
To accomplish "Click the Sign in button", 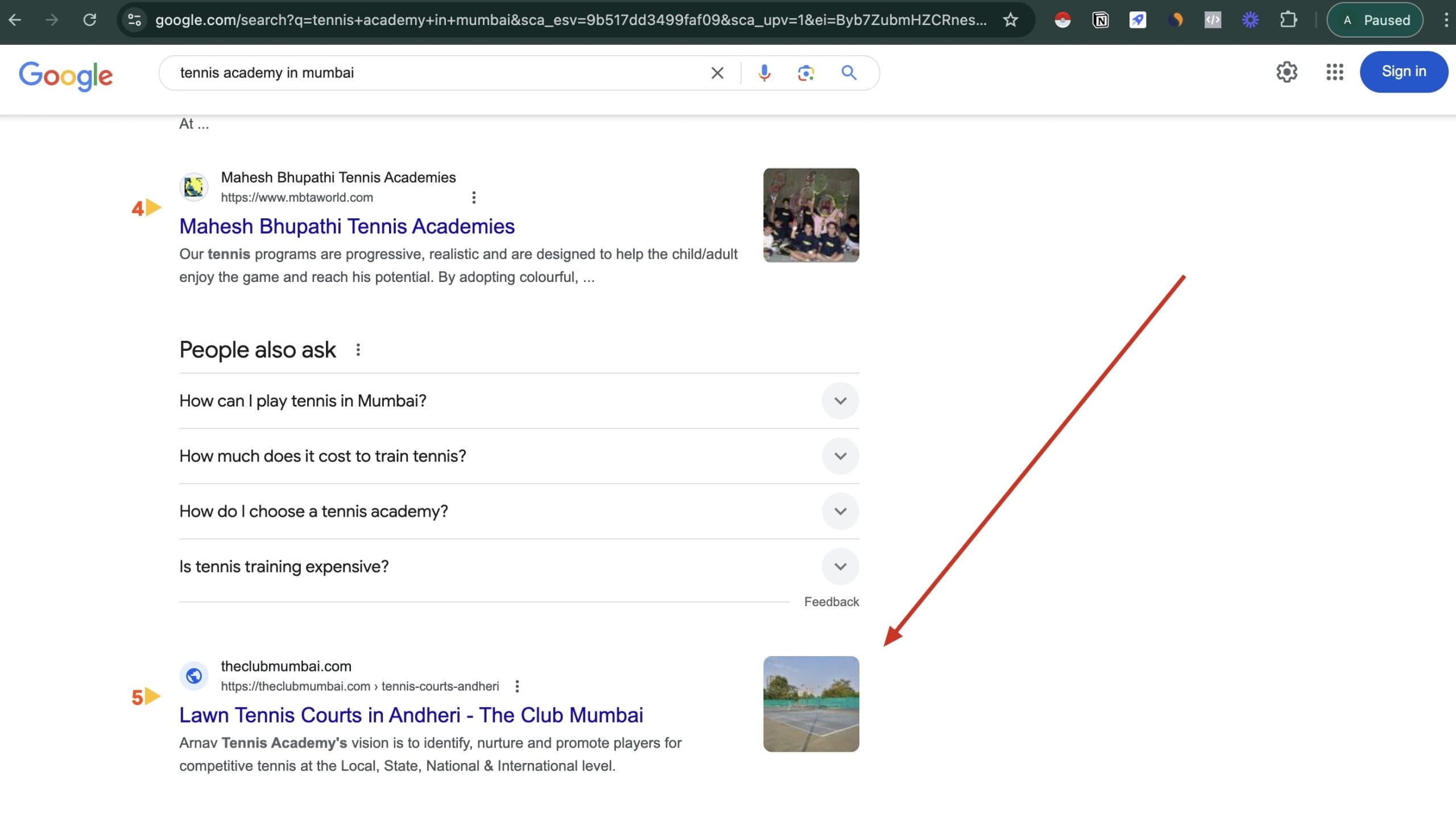I will click(x=1404, y=72).
